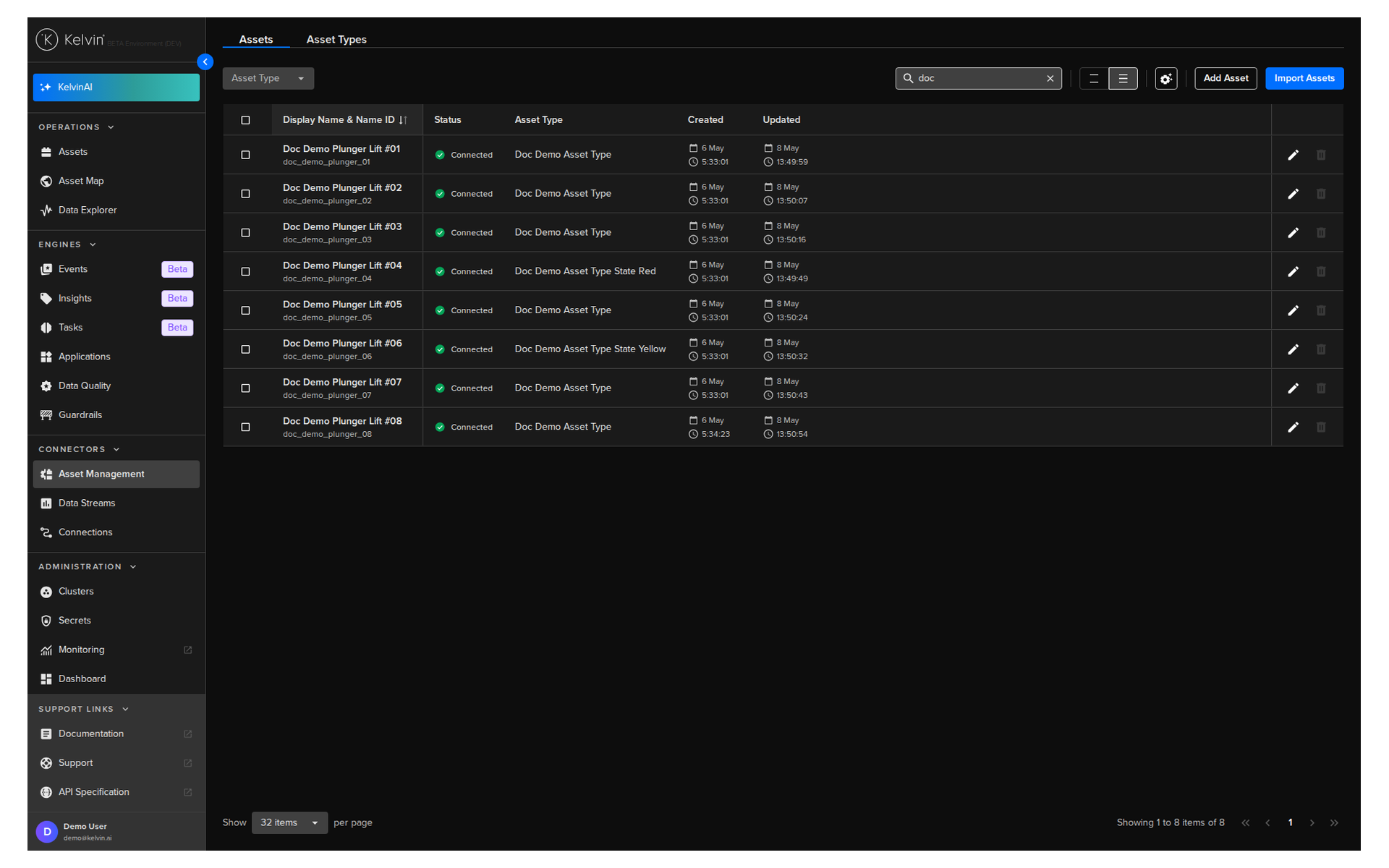Delete Doc Demo Plunger Lift #05 with the trash icon
The width and height of the screenshot is (1389, 868).
1321,310
